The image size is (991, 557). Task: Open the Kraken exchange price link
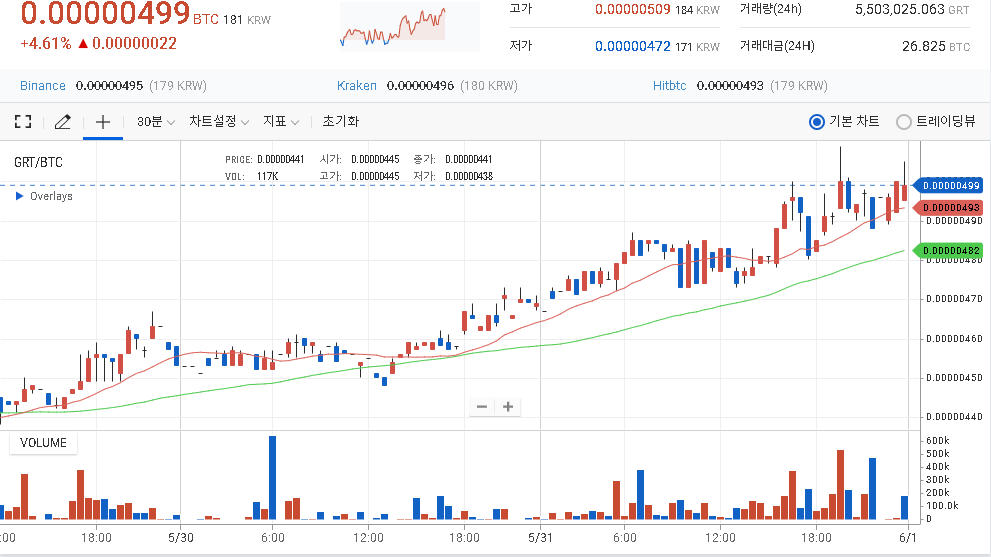(357, 86)
